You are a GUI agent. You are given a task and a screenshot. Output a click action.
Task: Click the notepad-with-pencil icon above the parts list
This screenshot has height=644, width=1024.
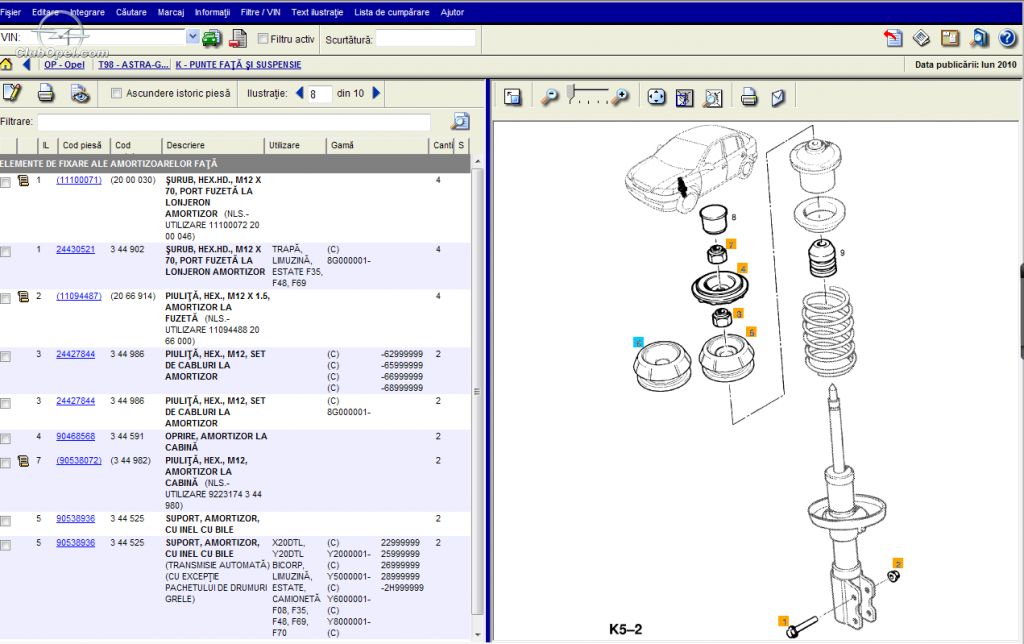(x=12, y=93)
